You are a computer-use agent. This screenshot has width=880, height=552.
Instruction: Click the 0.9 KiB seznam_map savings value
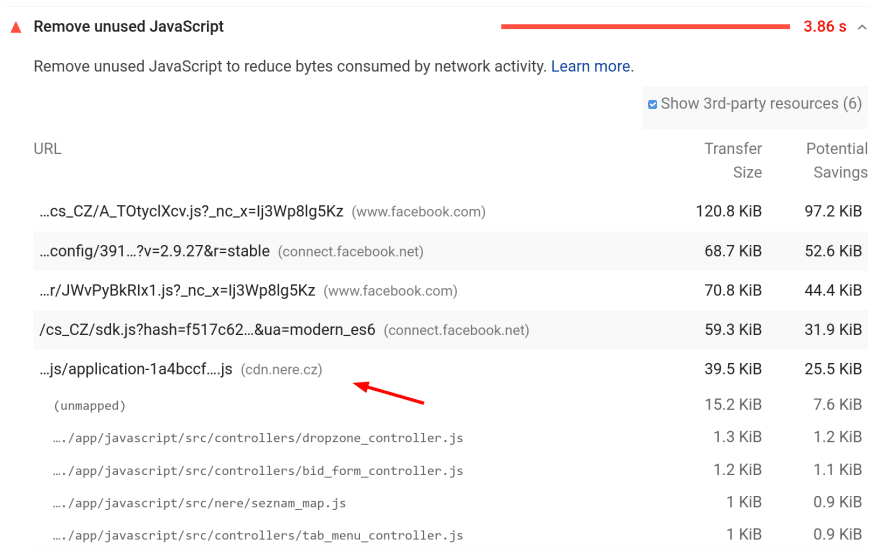(837, 502)
